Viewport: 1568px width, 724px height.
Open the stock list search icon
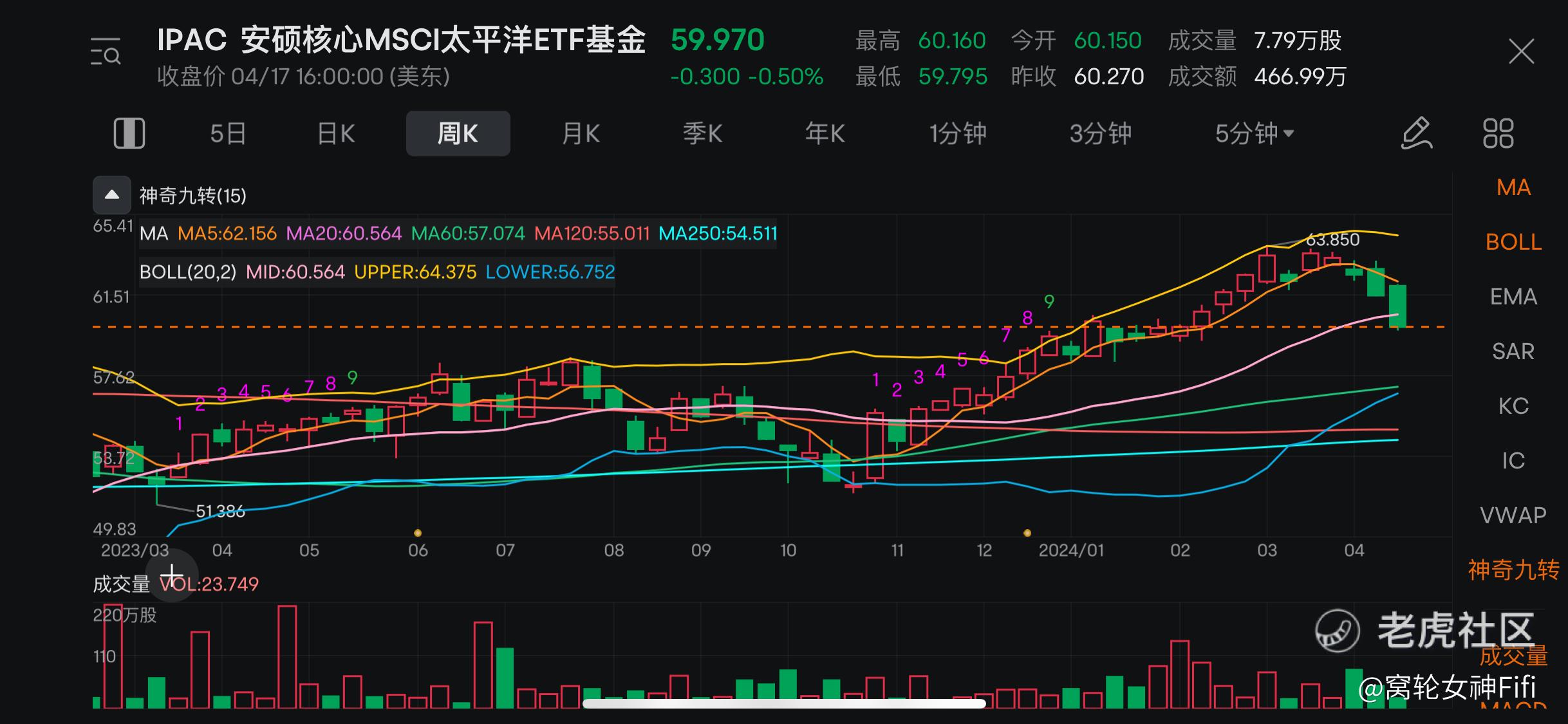pyautogui.click(x=106, y=52)
